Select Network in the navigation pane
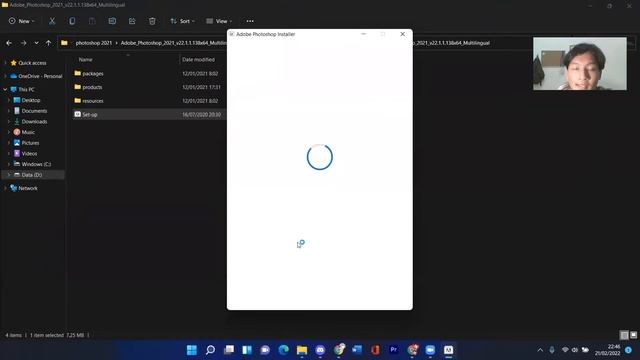This screenshot has width=640, height=360. (x=27, y=188)
